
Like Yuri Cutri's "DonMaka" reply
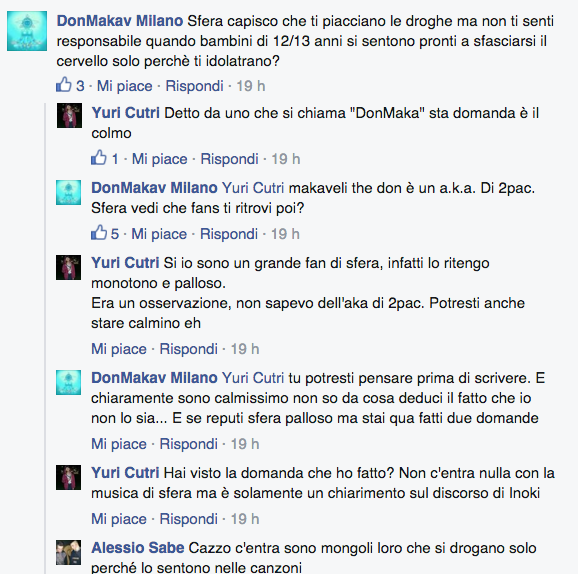pyautogui.click(x=159, y=159)
